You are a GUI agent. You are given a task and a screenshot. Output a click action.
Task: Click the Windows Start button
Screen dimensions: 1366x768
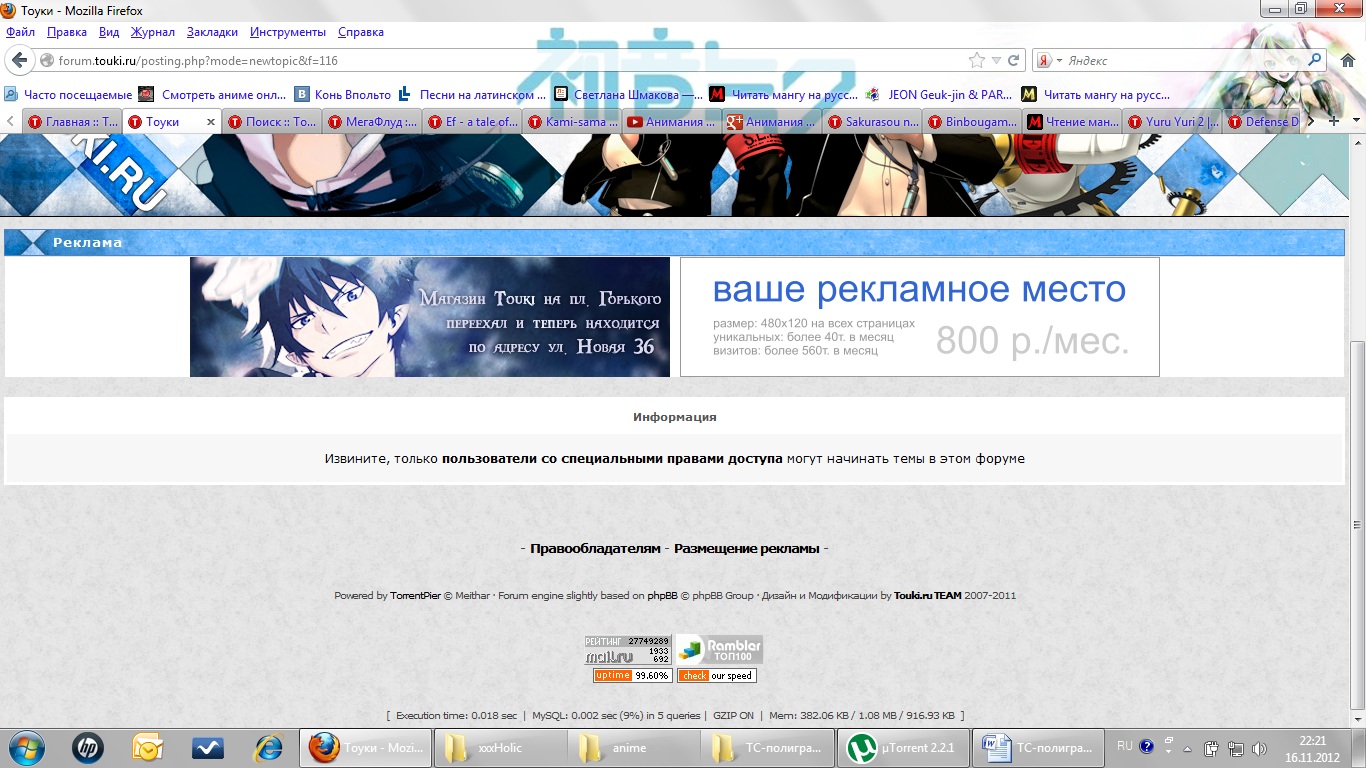click(x=27, y=747)
